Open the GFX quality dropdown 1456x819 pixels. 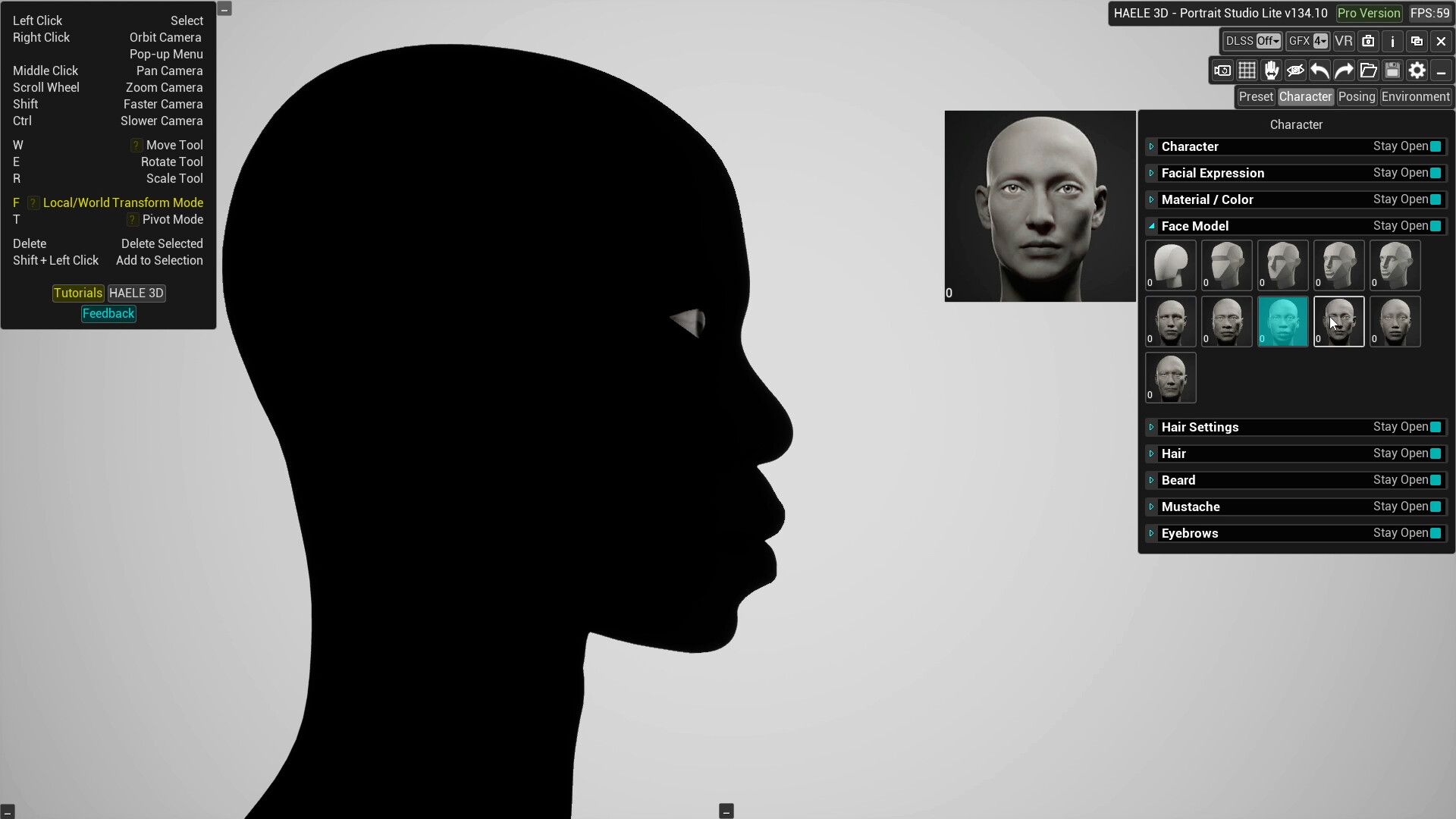1321,41
